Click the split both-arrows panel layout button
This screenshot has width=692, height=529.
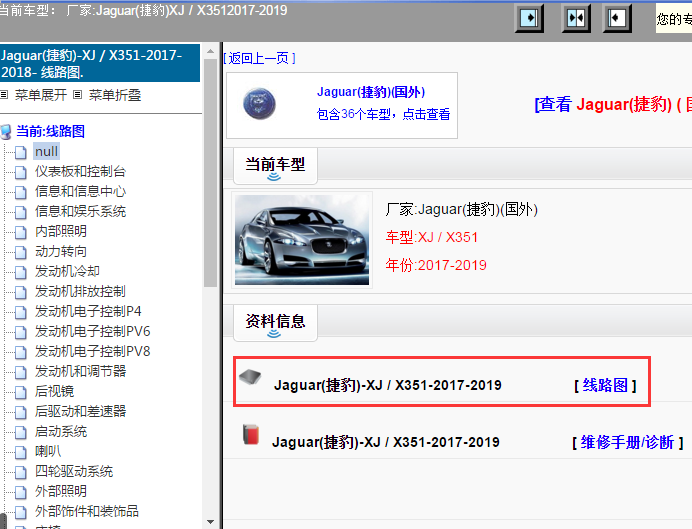tap(576, 19)
